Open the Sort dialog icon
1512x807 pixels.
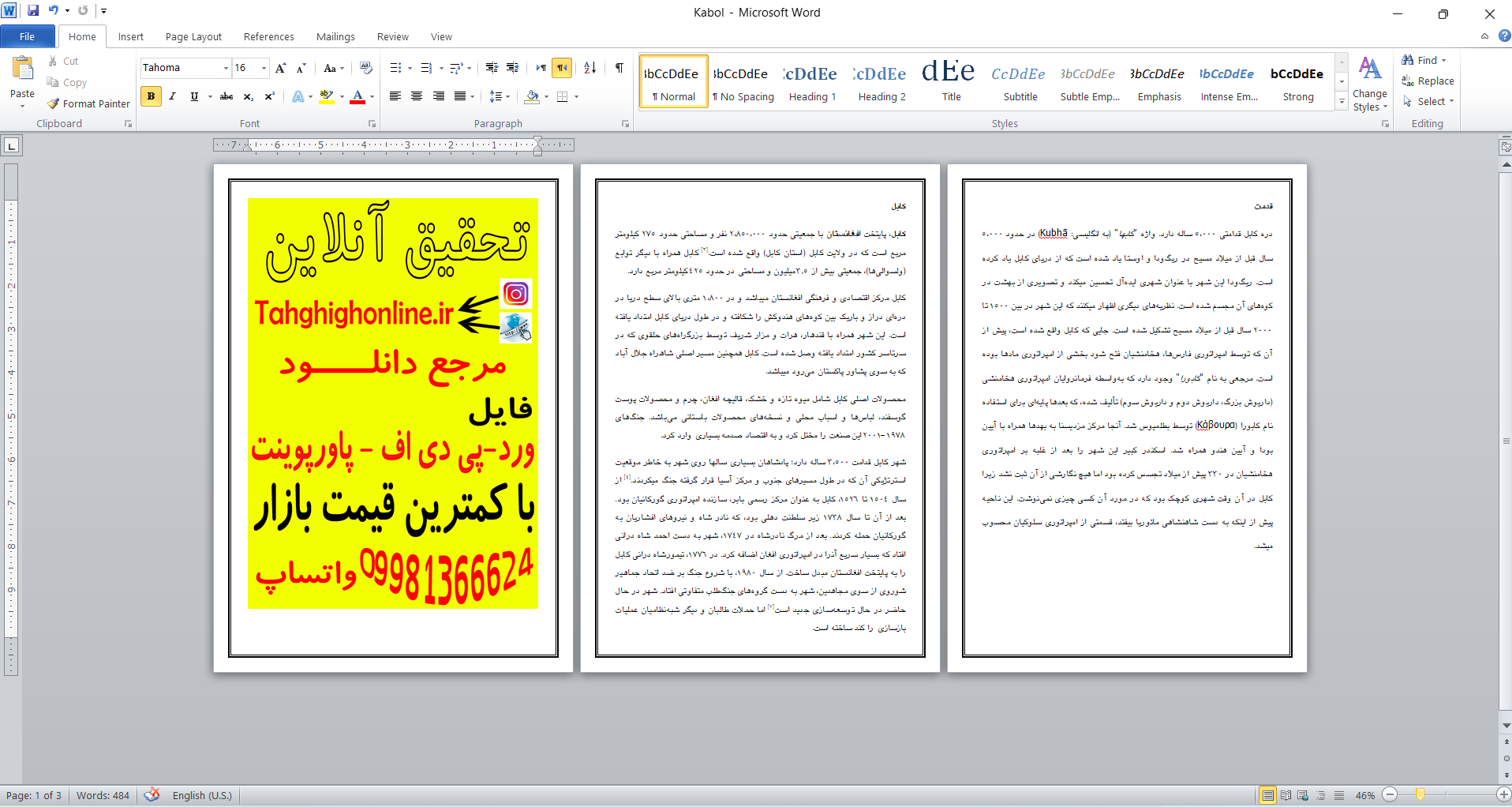click(589, 68)
